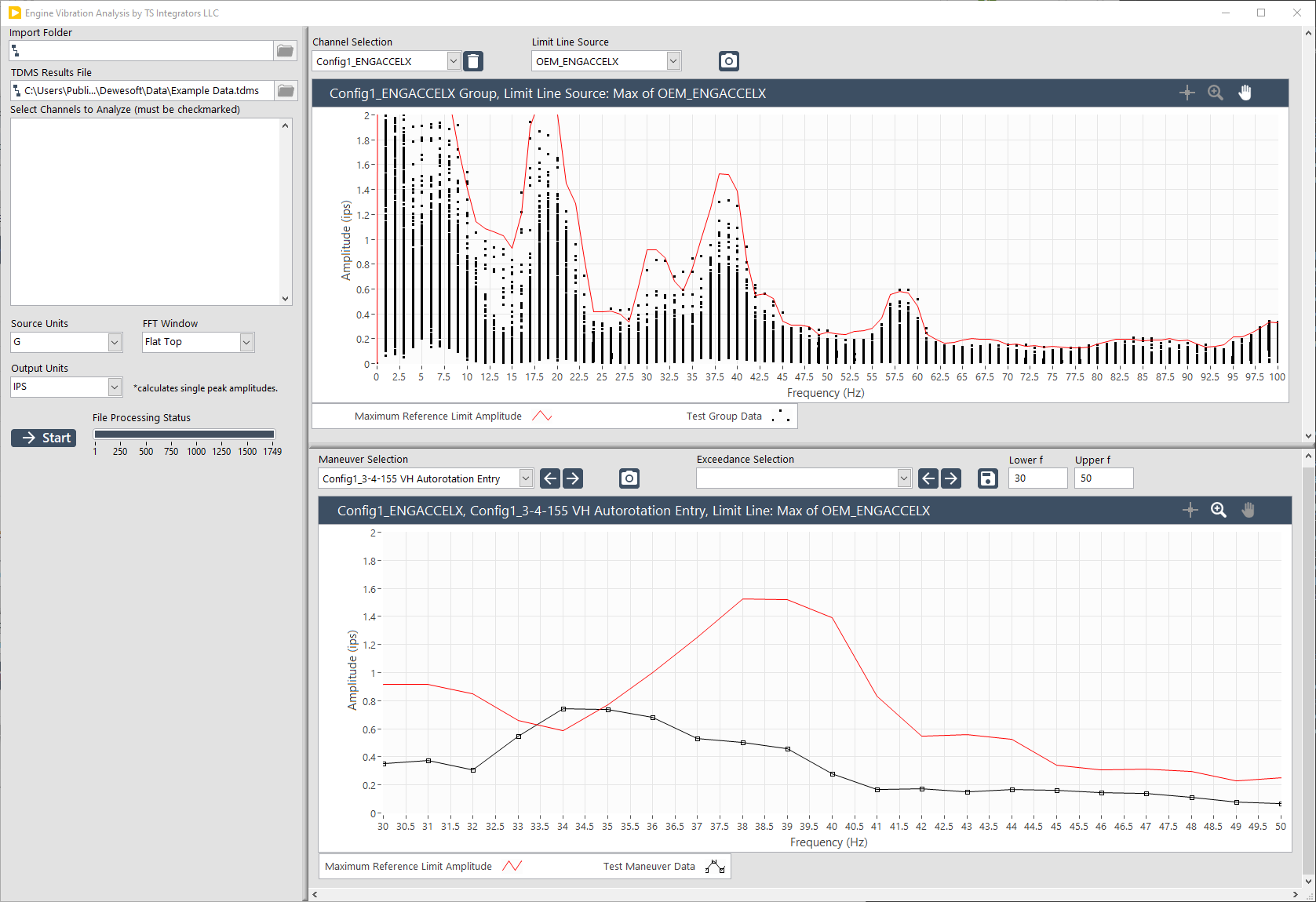
Task: Select the top graph crosshair cursor tool
Action: pos(1187,93)
